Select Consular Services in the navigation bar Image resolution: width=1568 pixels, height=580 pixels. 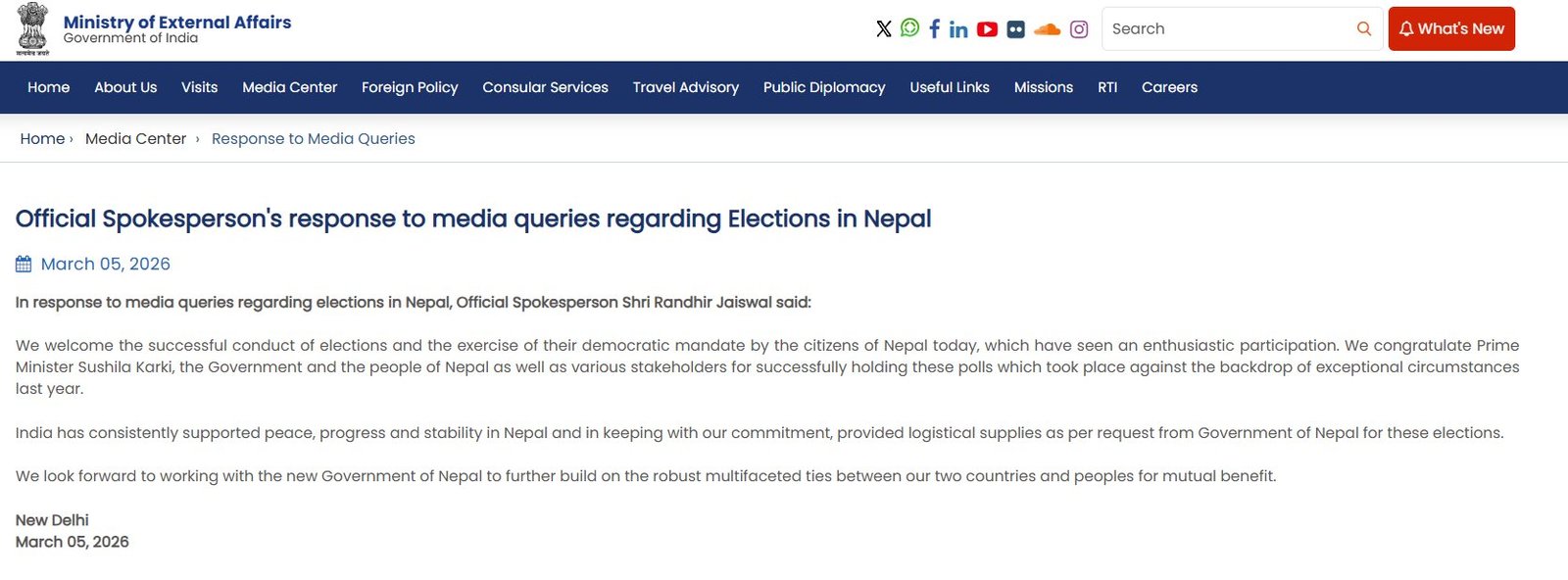pyautogui.click(x=545, y=87)
